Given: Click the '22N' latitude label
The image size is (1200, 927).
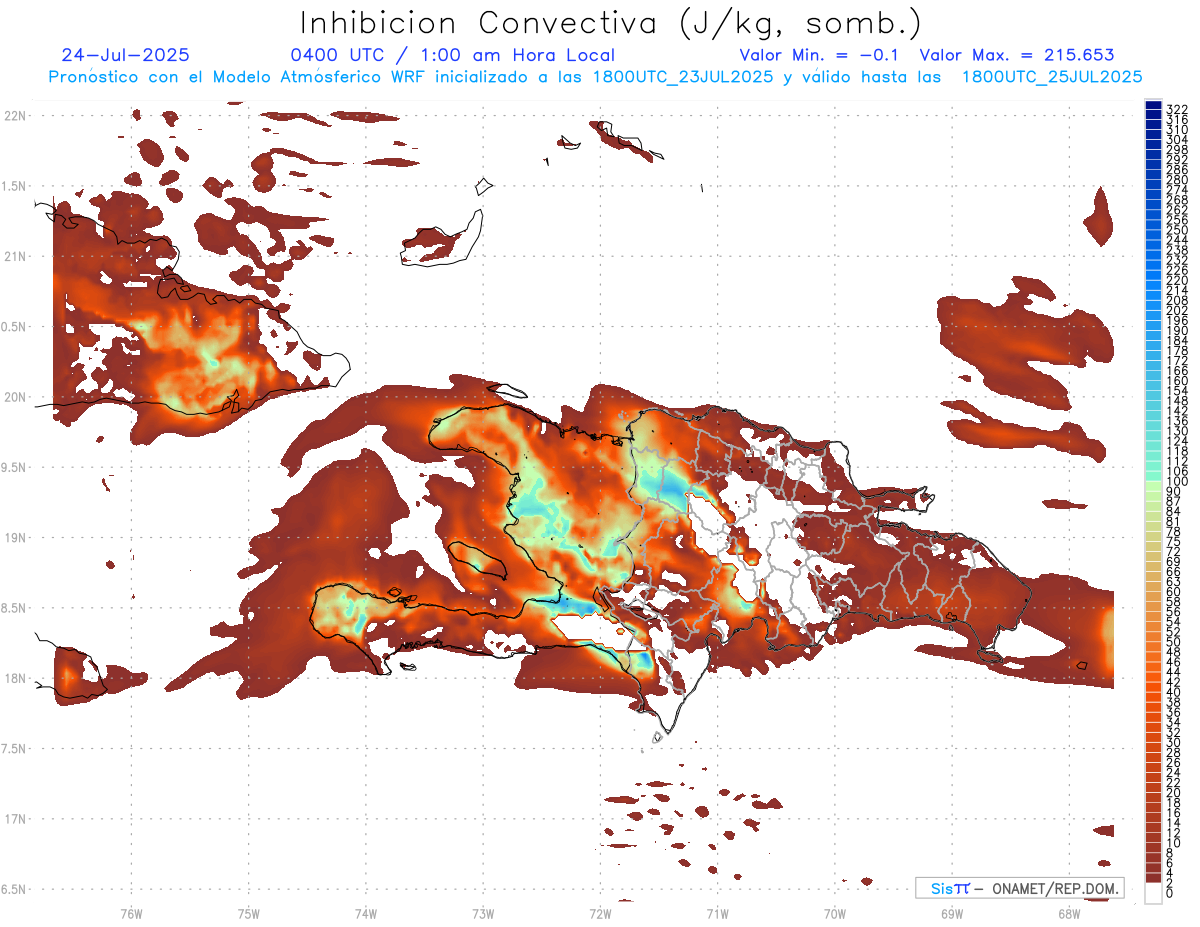Looking at the screenshot, I should tap(14, 116).
